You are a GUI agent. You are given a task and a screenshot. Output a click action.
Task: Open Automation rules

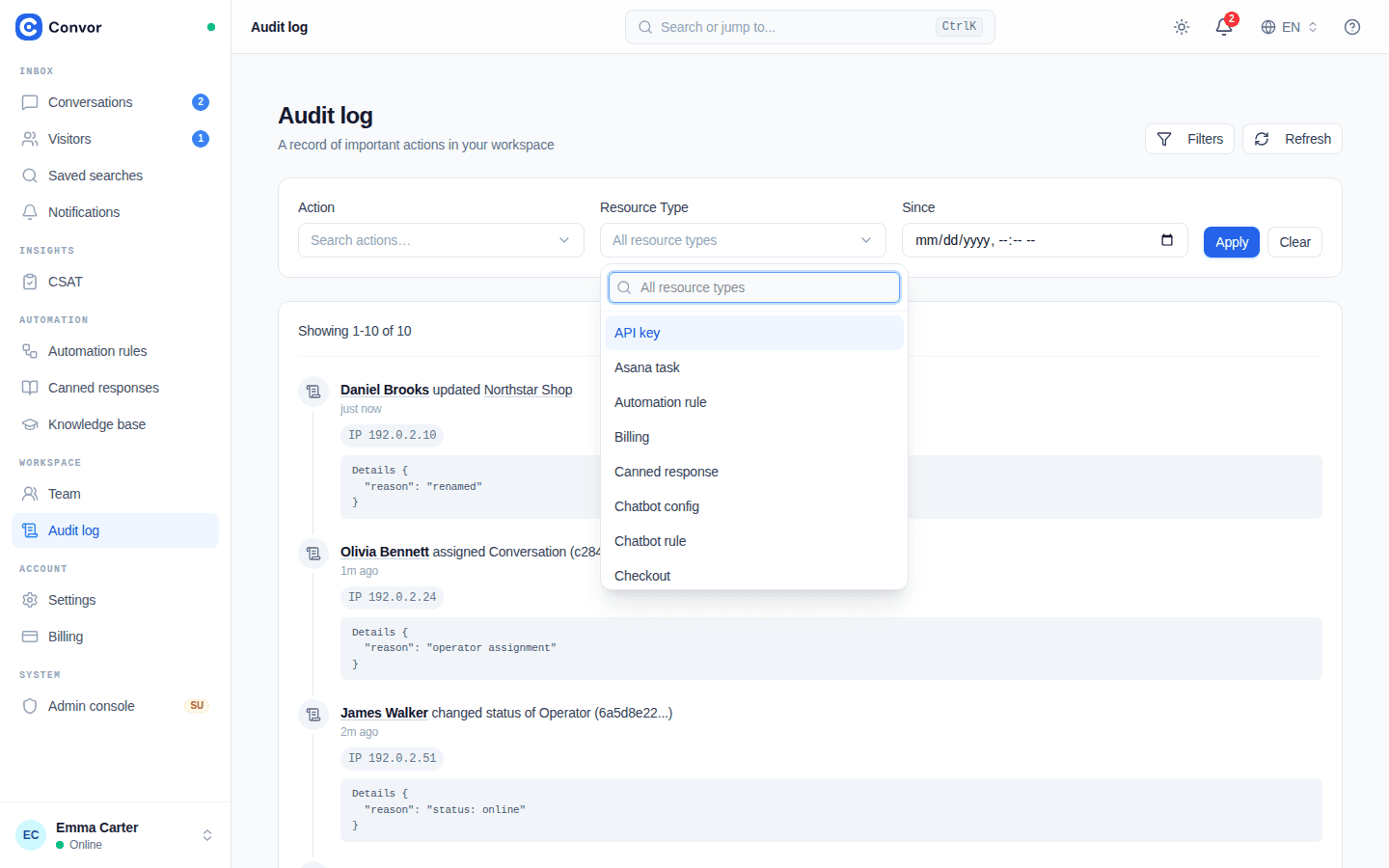click(x=115, y=351)
